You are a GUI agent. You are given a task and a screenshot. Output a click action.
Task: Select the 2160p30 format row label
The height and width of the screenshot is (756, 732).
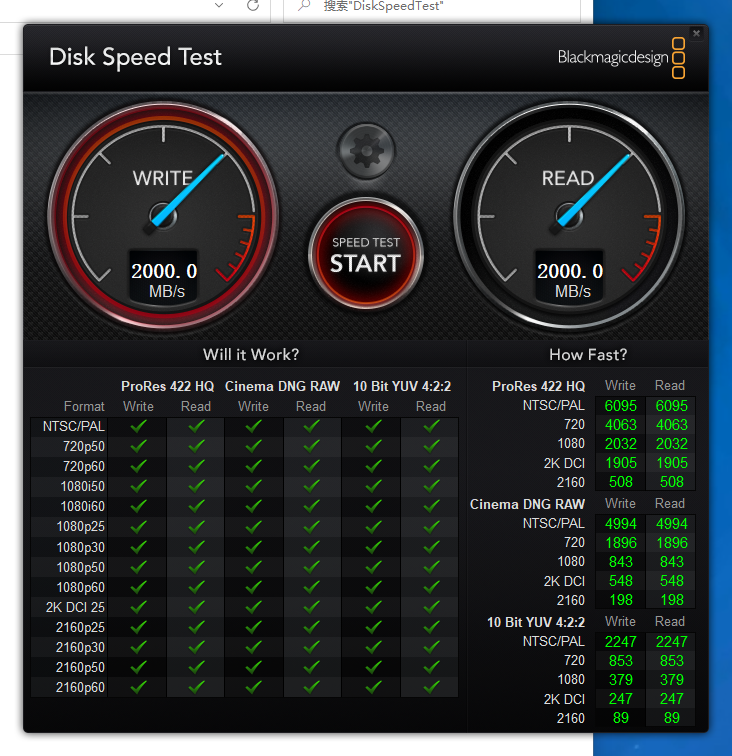coord(80,647)
